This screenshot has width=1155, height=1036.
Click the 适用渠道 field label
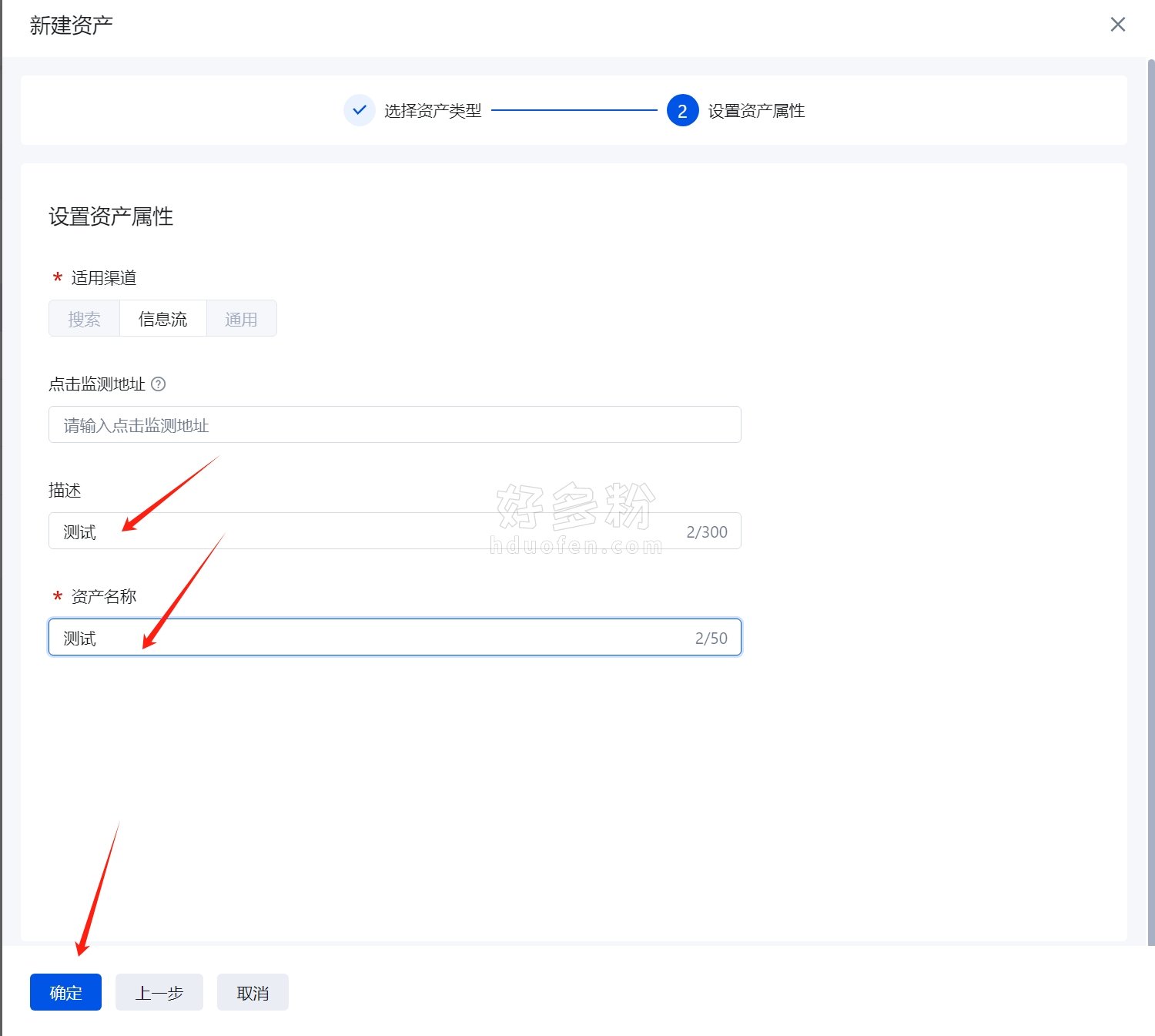pos(103,277)
